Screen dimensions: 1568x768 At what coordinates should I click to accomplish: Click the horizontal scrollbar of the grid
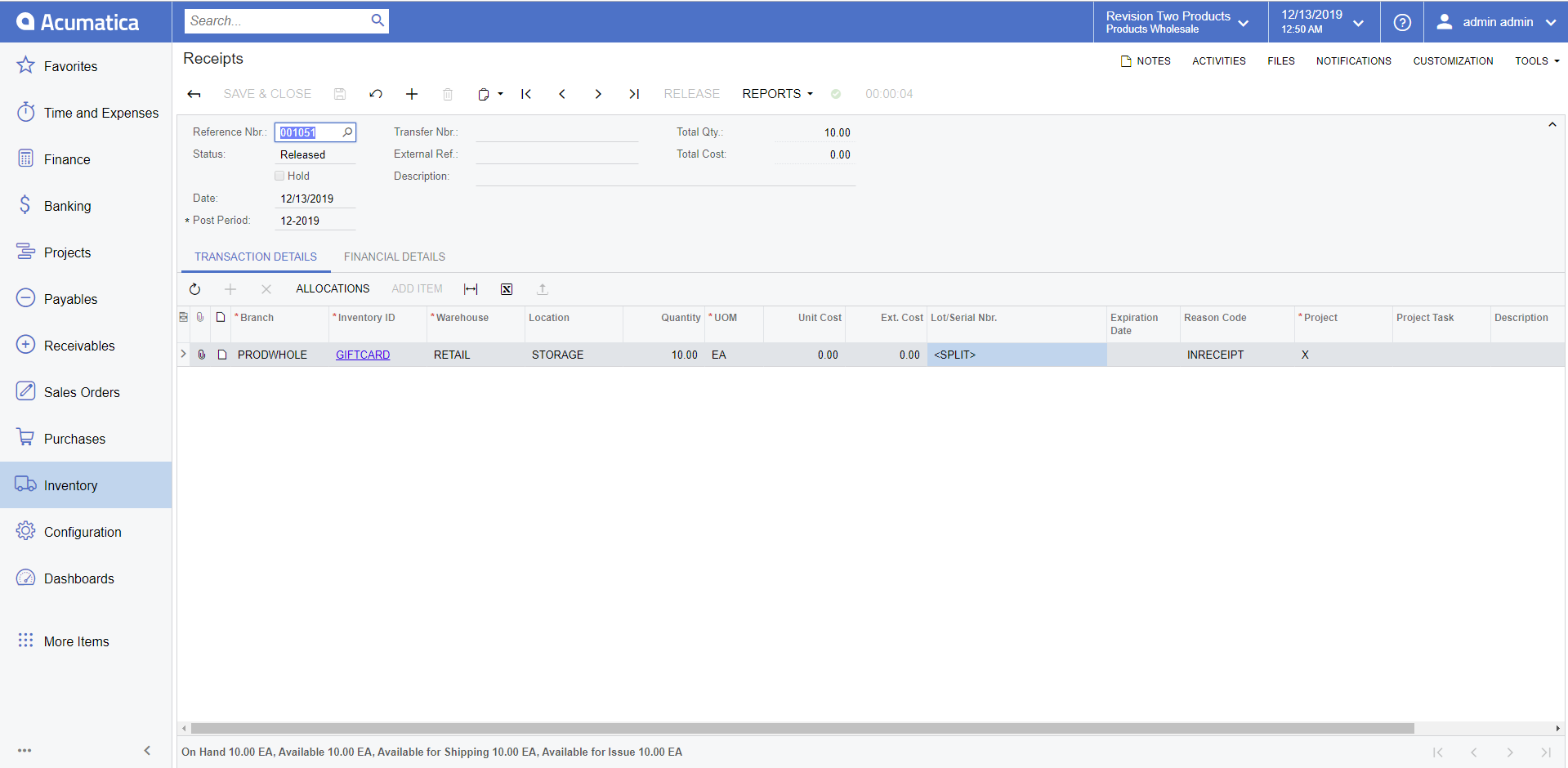802,728
